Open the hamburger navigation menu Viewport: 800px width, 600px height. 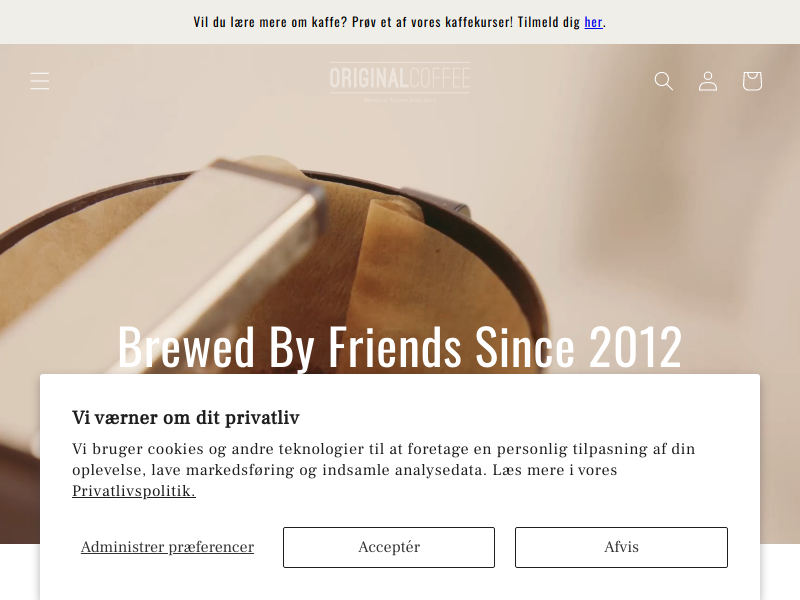point(40,81)
